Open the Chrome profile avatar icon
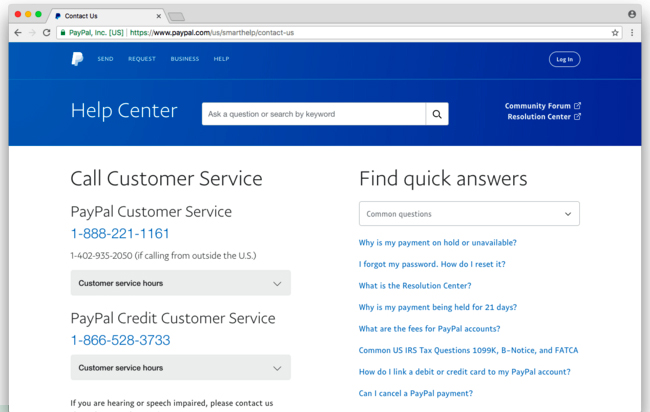 tap(632, 14)
